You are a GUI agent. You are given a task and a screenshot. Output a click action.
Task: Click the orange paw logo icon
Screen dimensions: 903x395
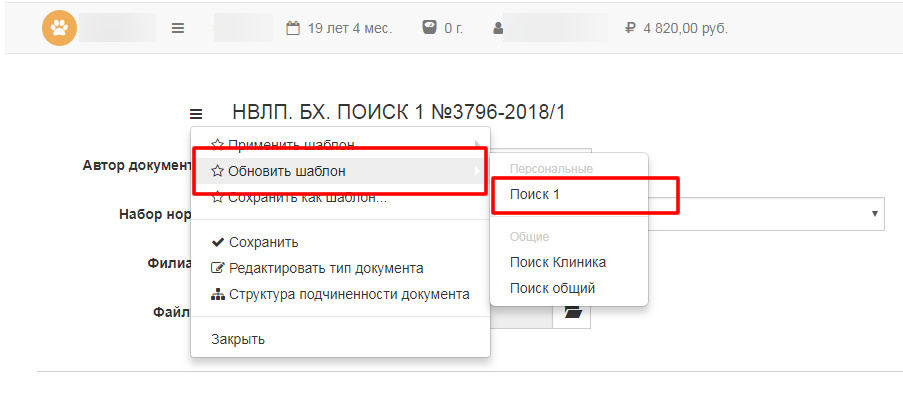coord(59,28)
